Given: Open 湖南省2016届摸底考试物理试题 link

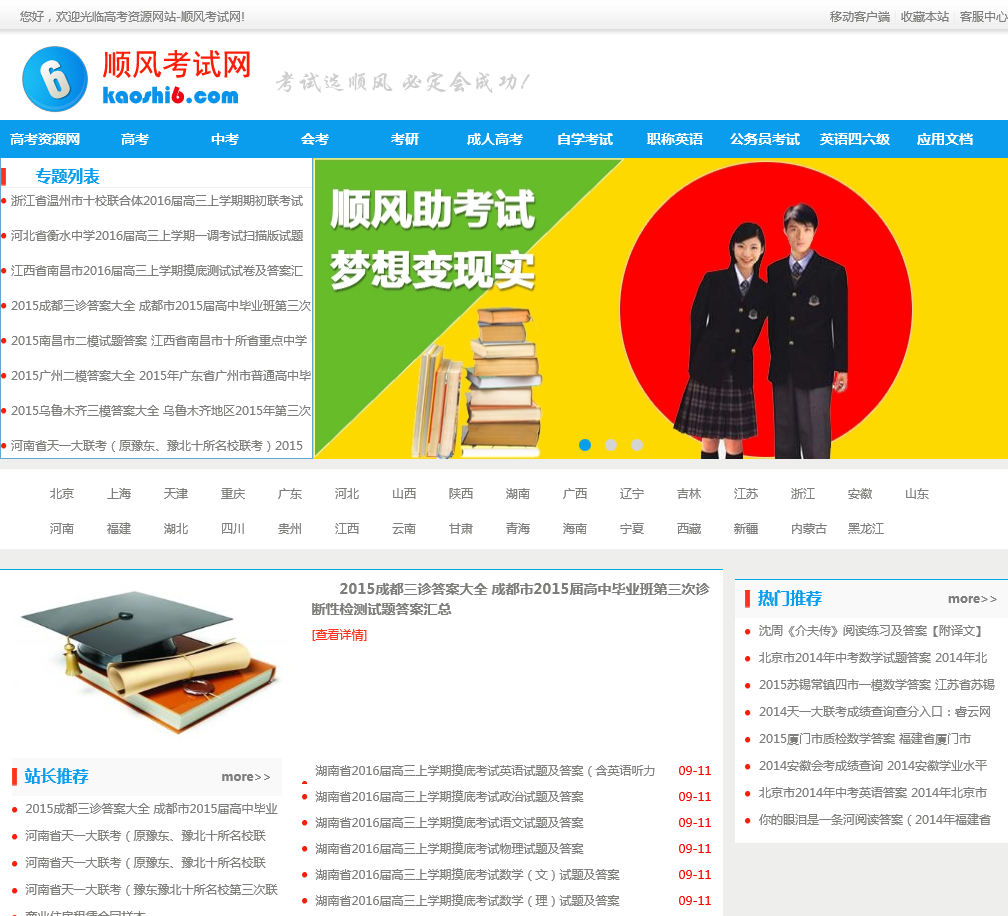Looking at the screenshot, I should 449,849.
